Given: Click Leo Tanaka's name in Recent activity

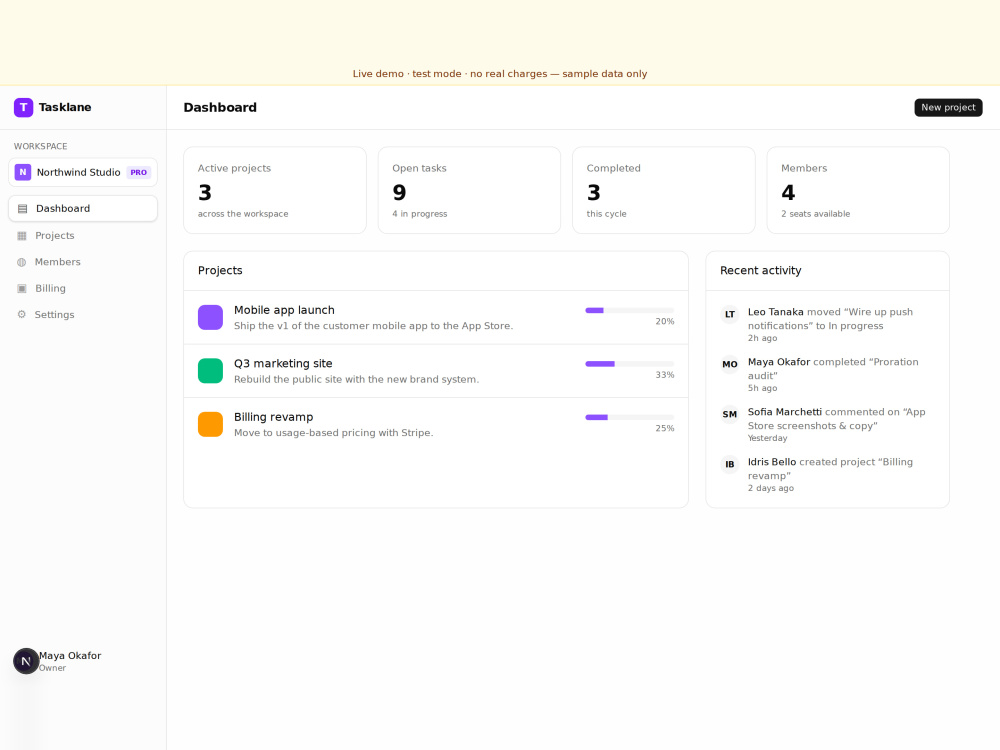Looking at the screenshot, I should (776, 312).
